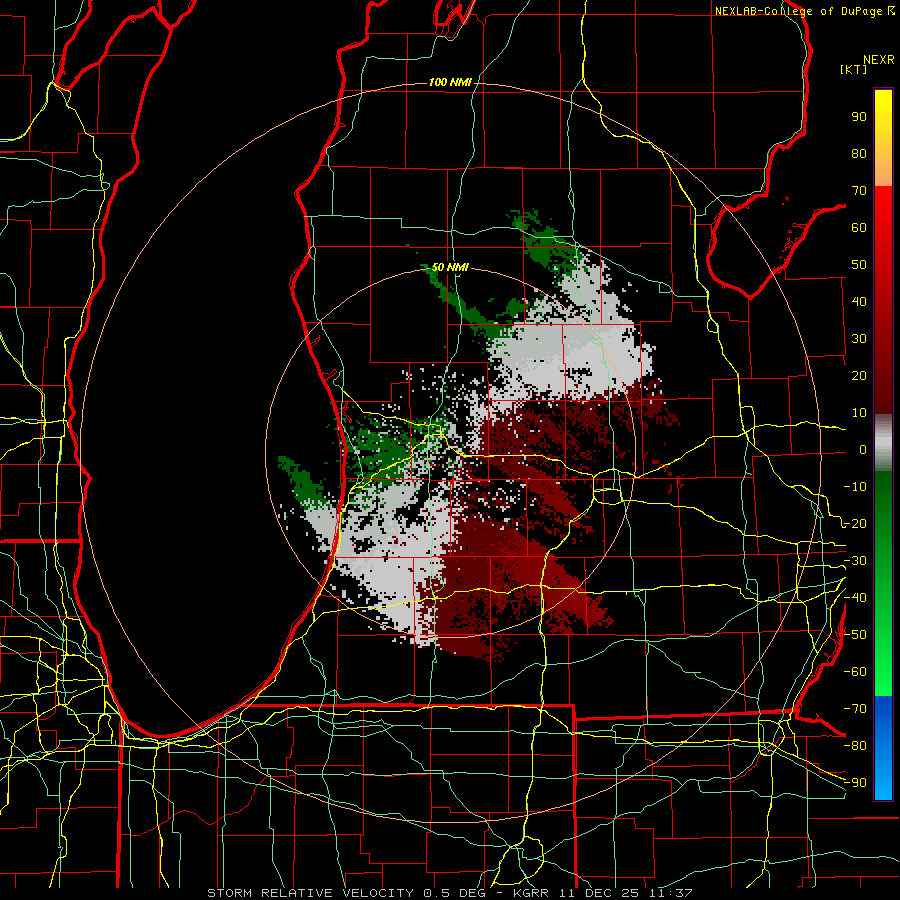Select the -90 knots legend value

855,783
